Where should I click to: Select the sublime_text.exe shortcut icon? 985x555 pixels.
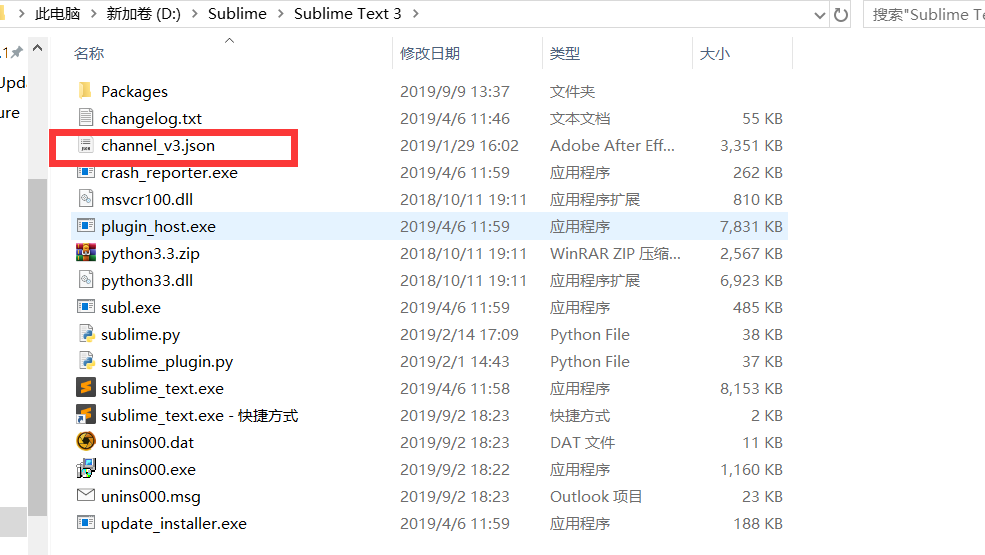click(85, 415)
